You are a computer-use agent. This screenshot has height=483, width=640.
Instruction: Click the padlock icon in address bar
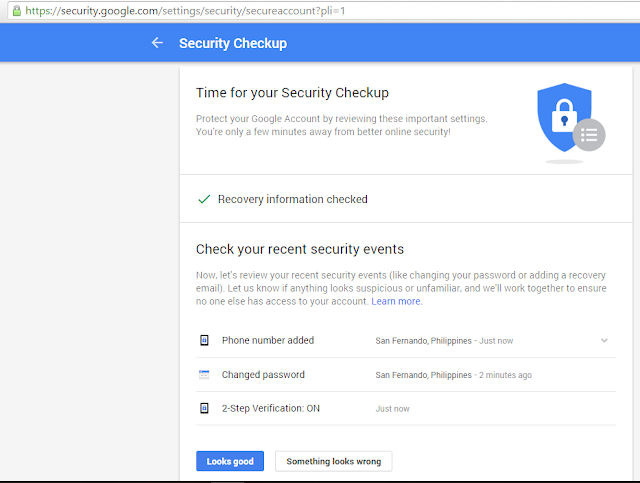(x=17, y=11)
